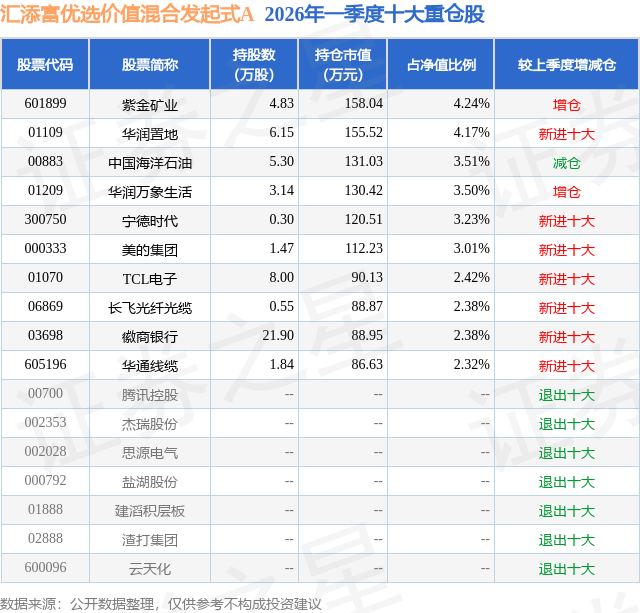Select stock name 盐湖股份
640x613 pixels.
[x=150, y=482]
